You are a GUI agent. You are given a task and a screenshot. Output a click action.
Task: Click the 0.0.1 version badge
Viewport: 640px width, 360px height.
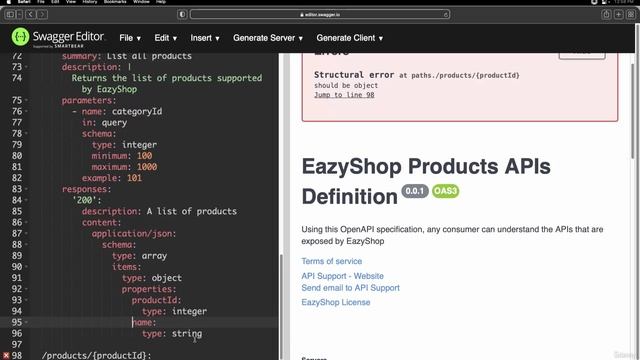point(415,191)
